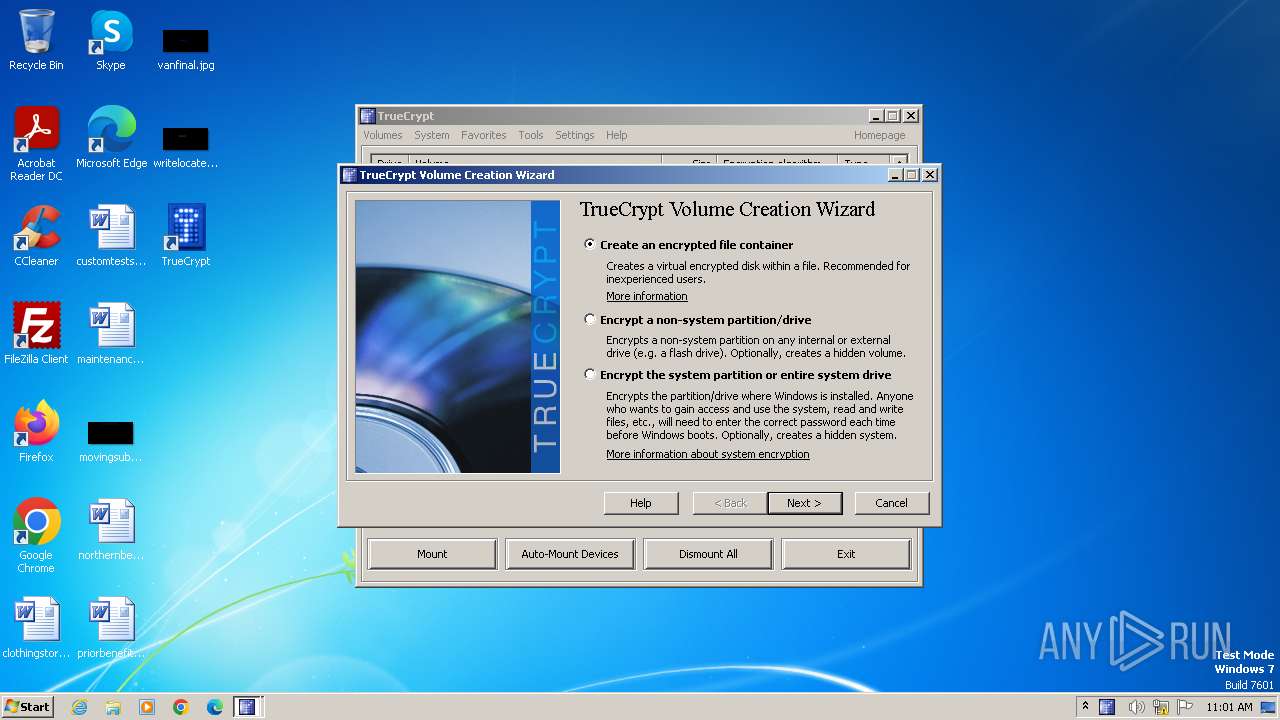Open the vanfinal.jpg file icon
Image resolution: width=1280 pixels, height=720 pixels.
tap(186, 48)
